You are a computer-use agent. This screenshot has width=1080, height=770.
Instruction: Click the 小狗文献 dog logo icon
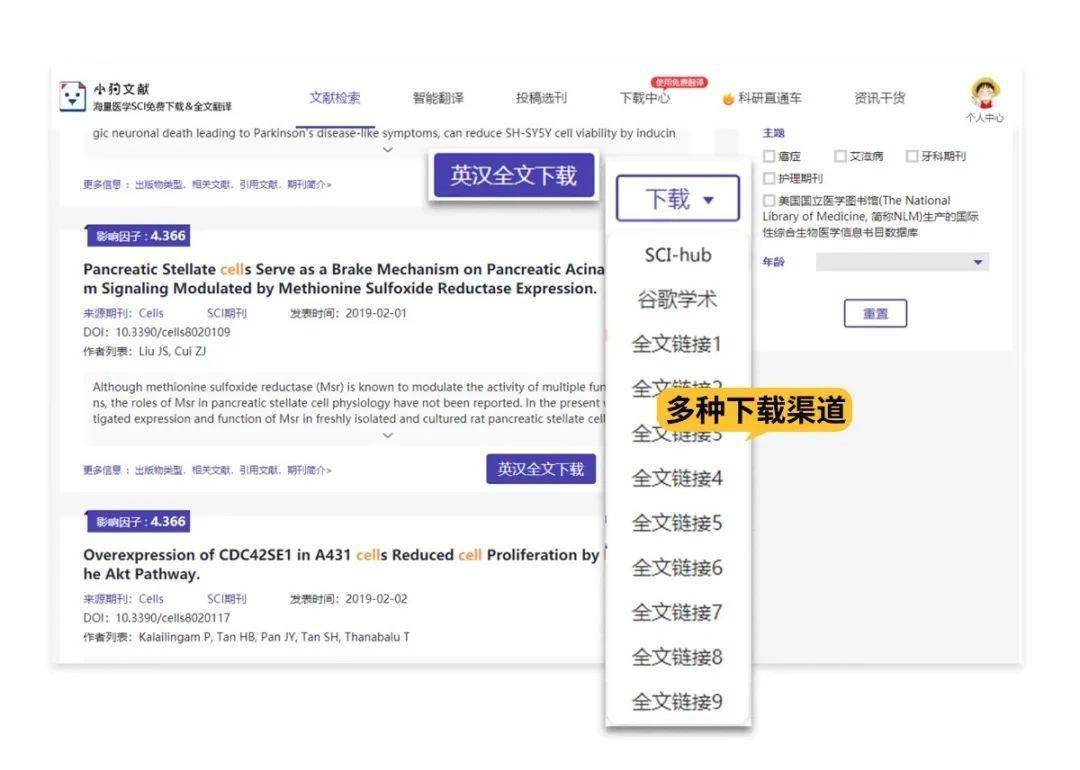click(73, 96)
